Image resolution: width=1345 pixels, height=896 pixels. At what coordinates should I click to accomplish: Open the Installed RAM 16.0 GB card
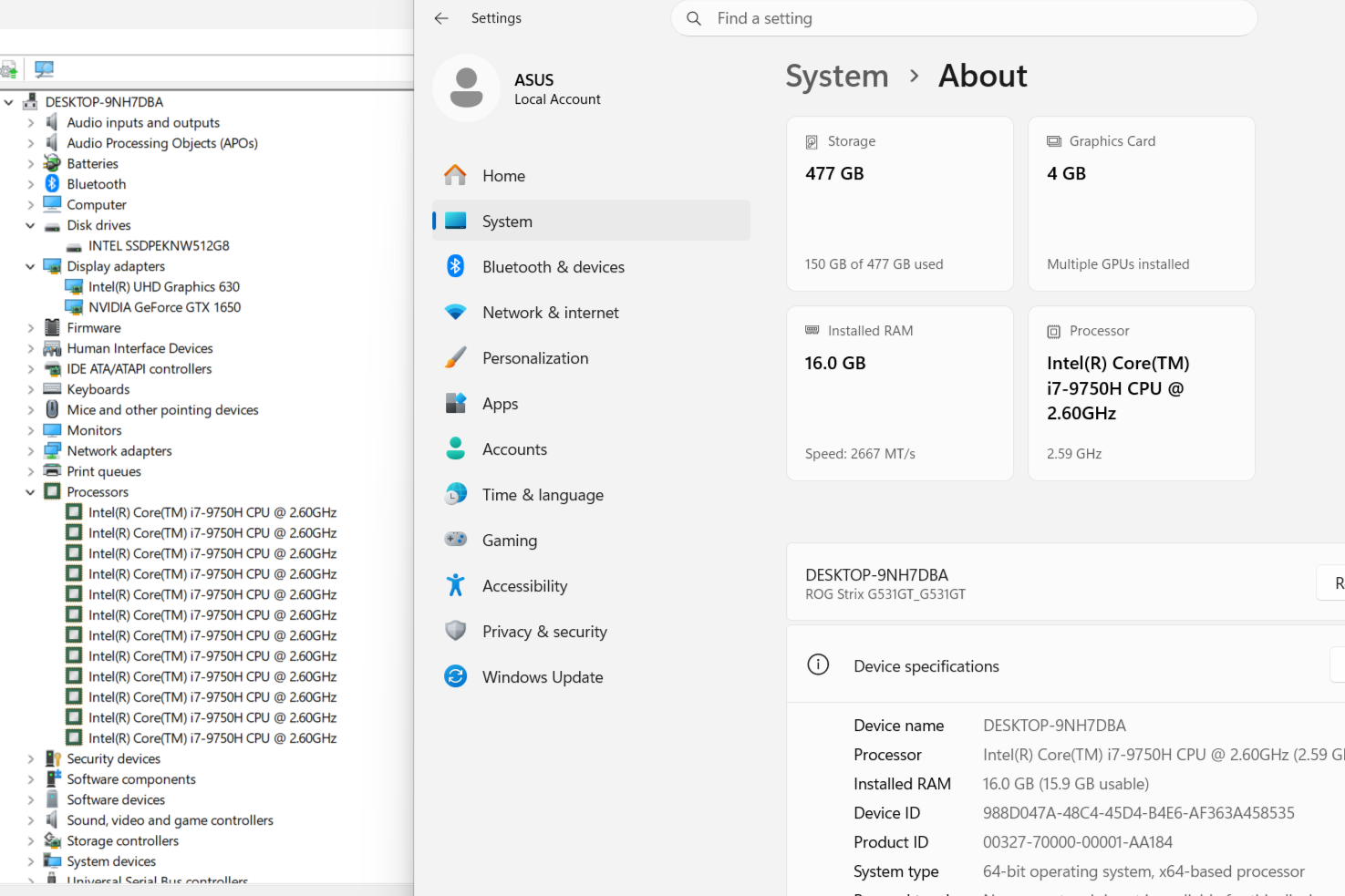click(900, 394)
